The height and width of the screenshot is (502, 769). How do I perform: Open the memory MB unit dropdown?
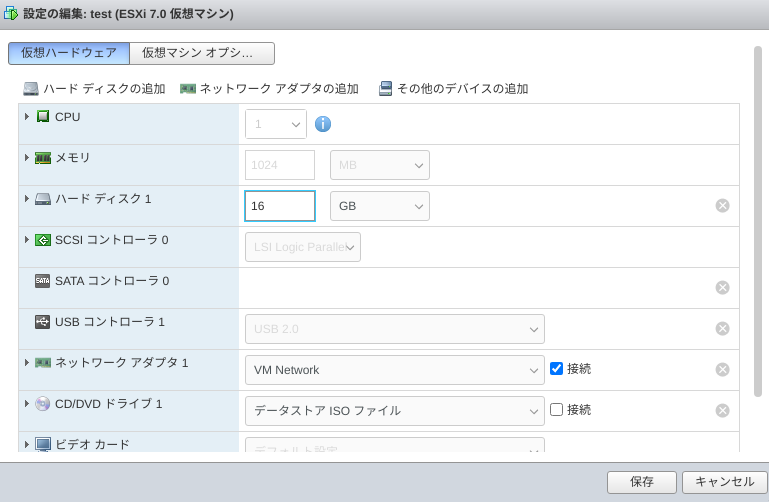380,165
